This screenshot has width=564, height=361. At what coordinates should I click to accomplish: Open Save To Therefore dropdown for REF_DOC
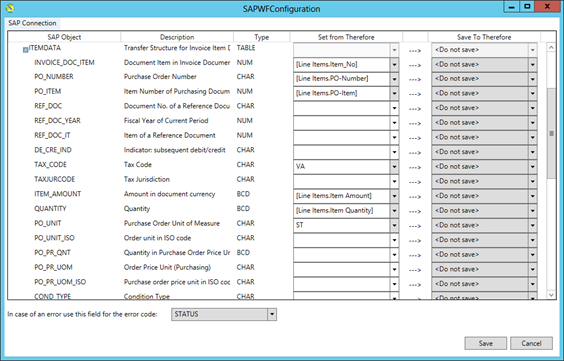[x=533, y=108]
